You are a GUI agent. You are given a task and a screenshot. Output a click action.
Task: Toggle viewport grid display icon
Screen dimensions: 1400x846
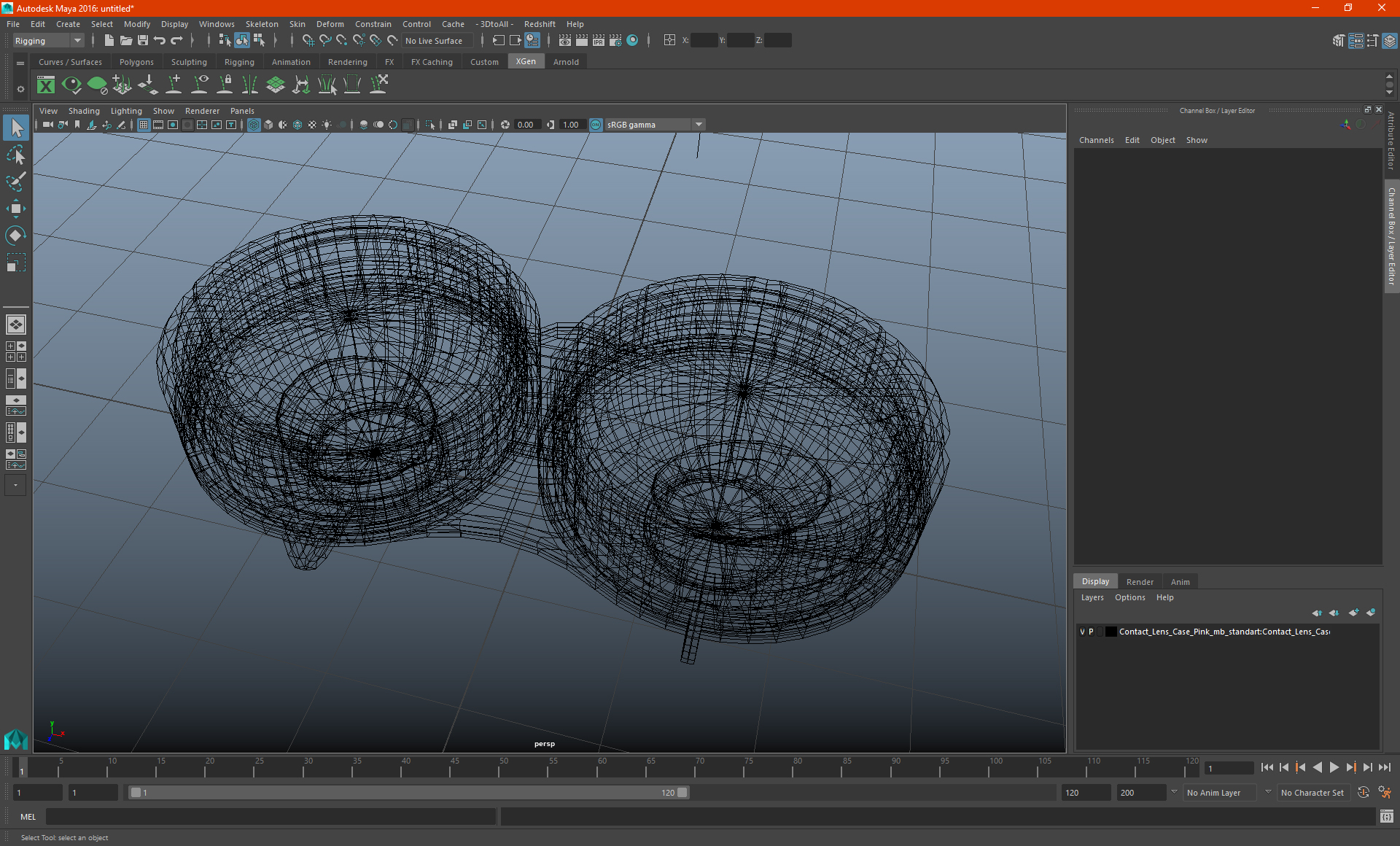point(144,125)
